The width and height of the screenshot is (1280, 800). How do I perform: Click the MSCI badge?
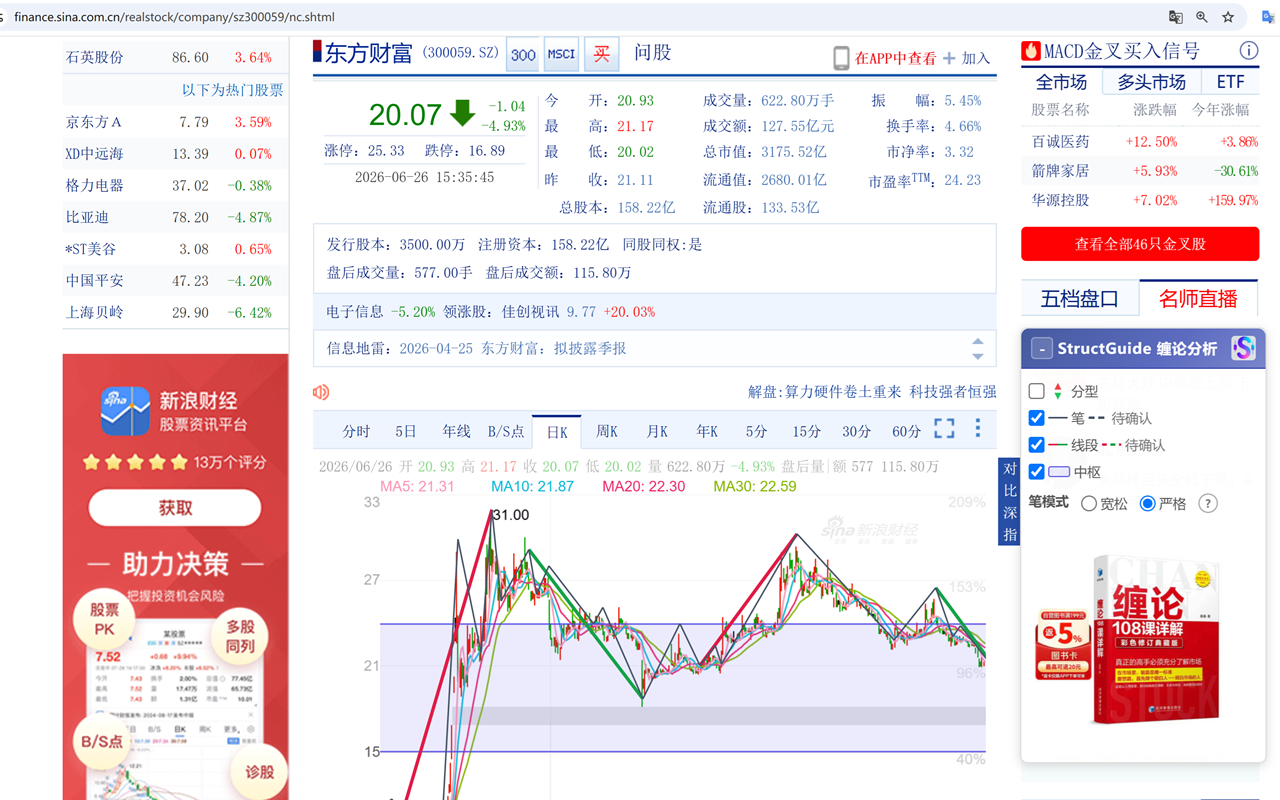(x=561, y=55)
